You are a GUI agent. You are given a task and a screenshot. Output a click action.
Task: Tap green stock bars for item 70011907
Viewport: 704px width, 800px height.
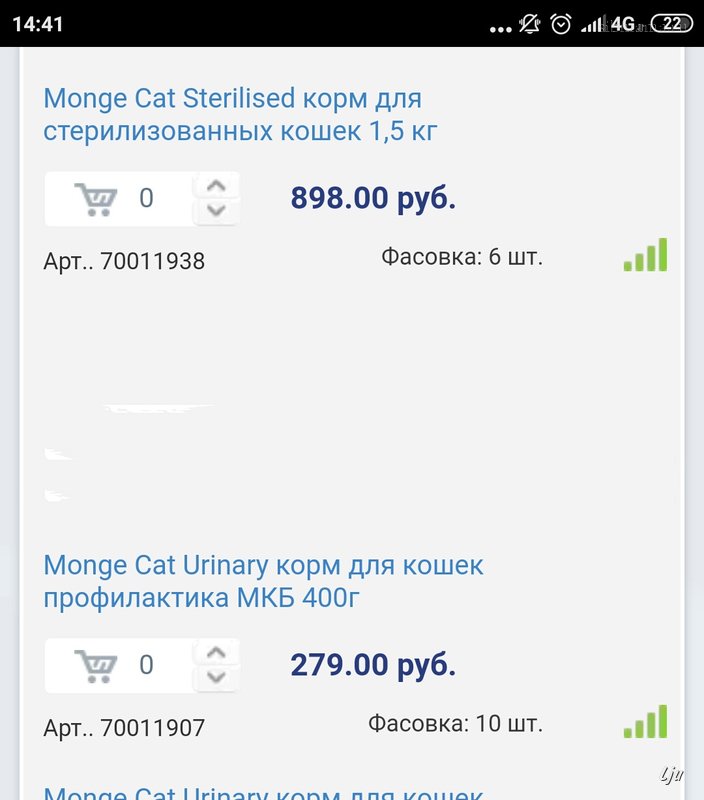pyautogui.click(x=645, y=721)
